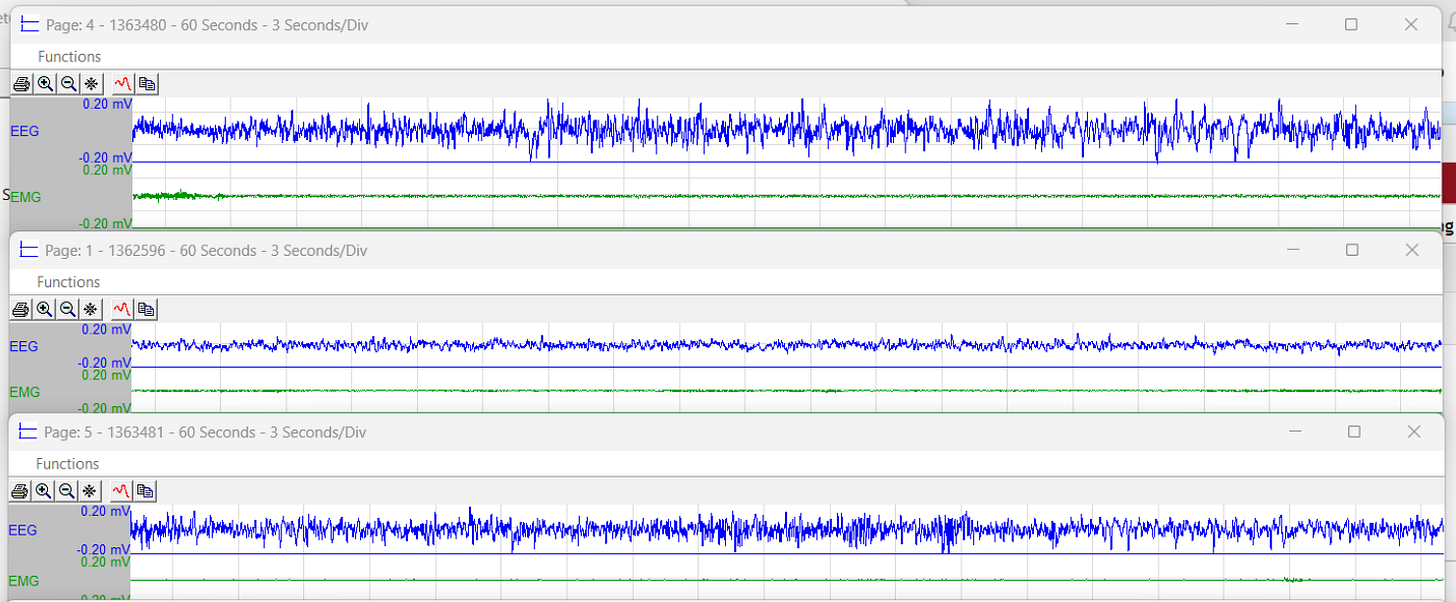Click zoom in magnifier in Page 1 window
Viewport: 1456px width, 602px height.
[x=44, y=309]
